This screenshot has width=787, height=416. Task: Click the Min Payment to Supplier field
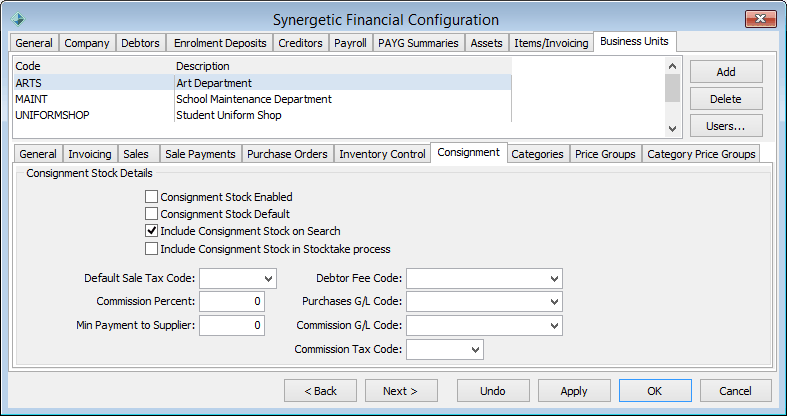pyautogui.click(x=232, y=326)
